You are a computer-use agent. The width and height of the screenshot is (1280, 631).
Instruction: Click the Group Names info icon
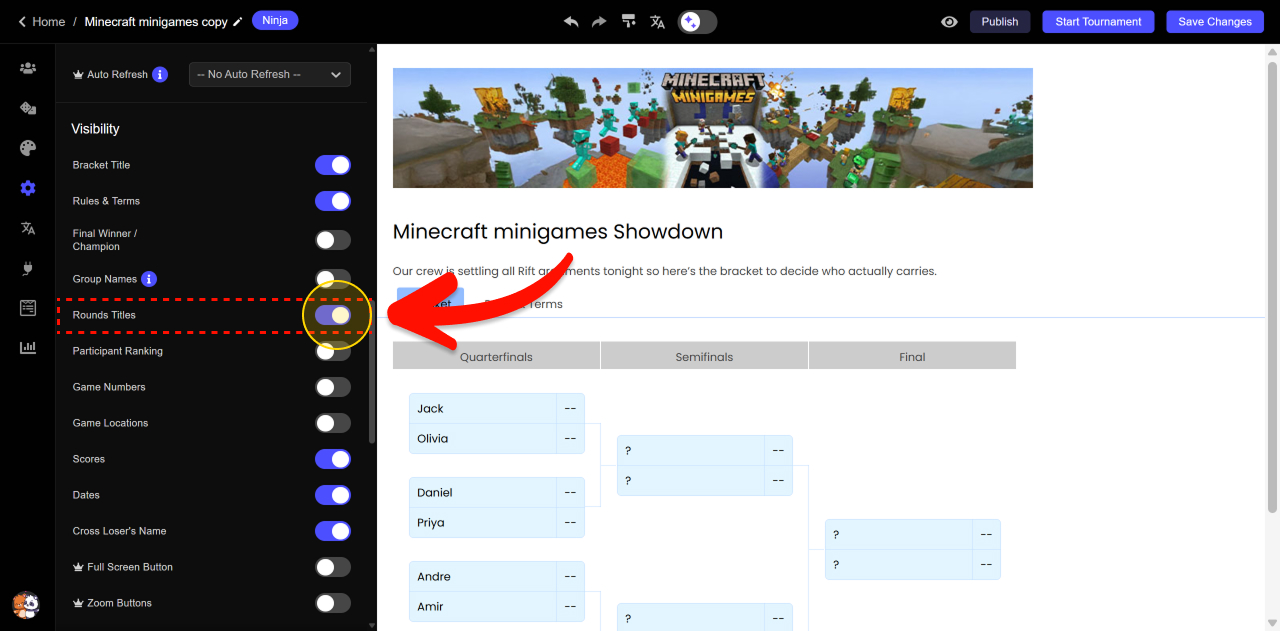149,279
